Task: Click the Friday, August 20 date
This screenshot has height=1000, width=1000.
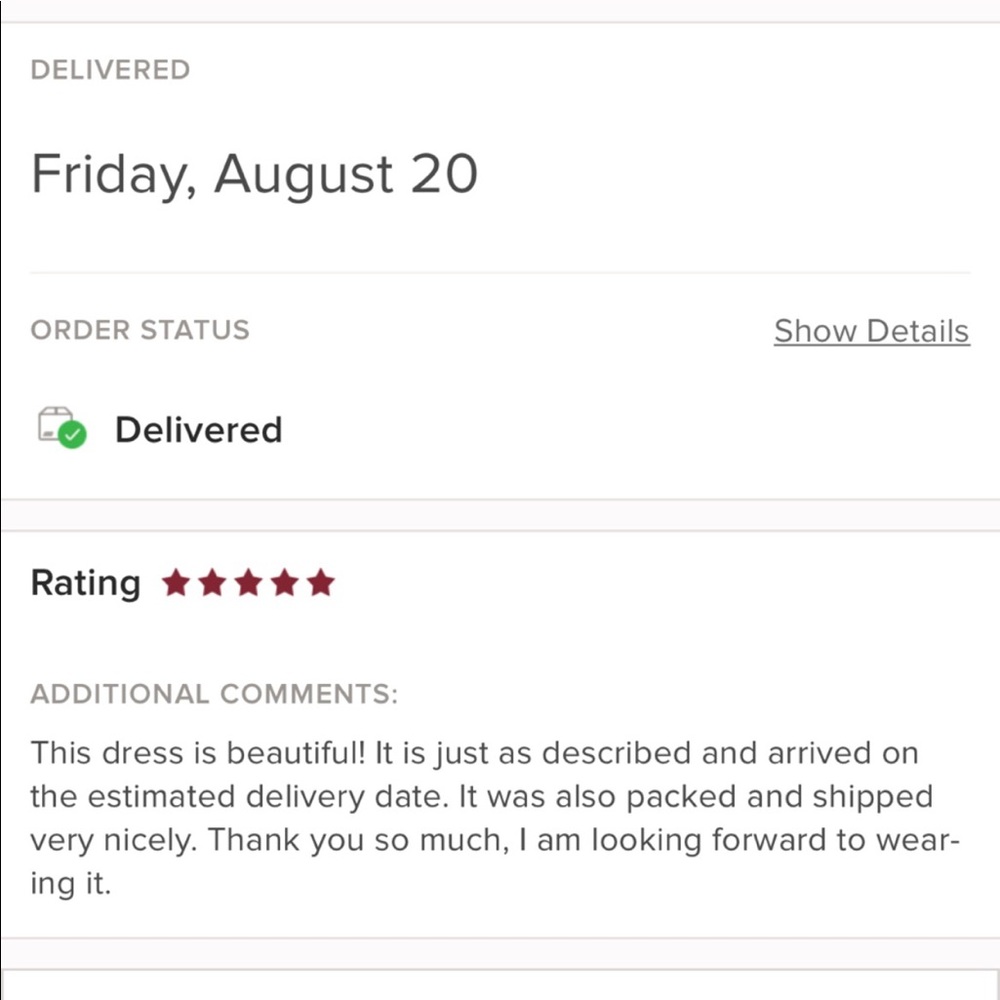Action: coord(254,174)
